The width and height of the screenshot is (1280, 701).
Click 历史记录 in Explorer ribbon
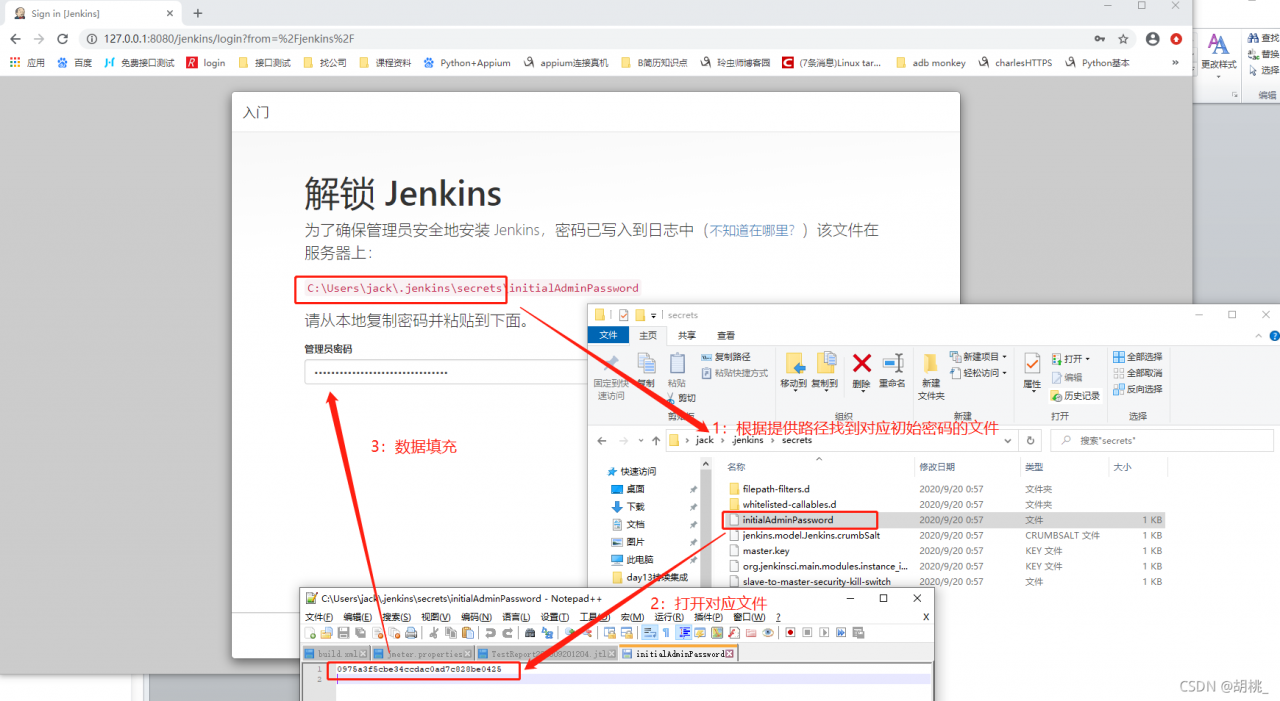click(x=1075, y=396)
